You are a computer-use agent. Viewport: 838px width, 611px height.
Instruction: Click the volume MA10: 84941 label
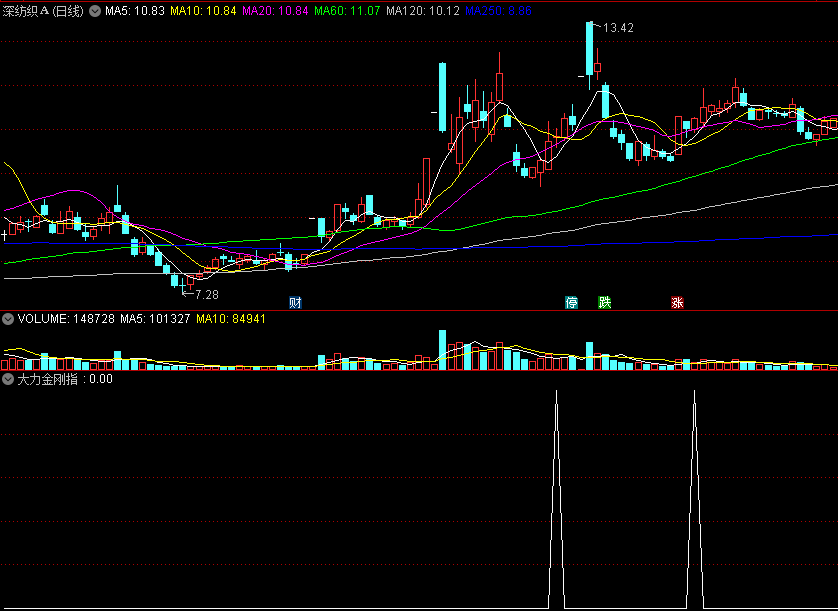(231, 319)
